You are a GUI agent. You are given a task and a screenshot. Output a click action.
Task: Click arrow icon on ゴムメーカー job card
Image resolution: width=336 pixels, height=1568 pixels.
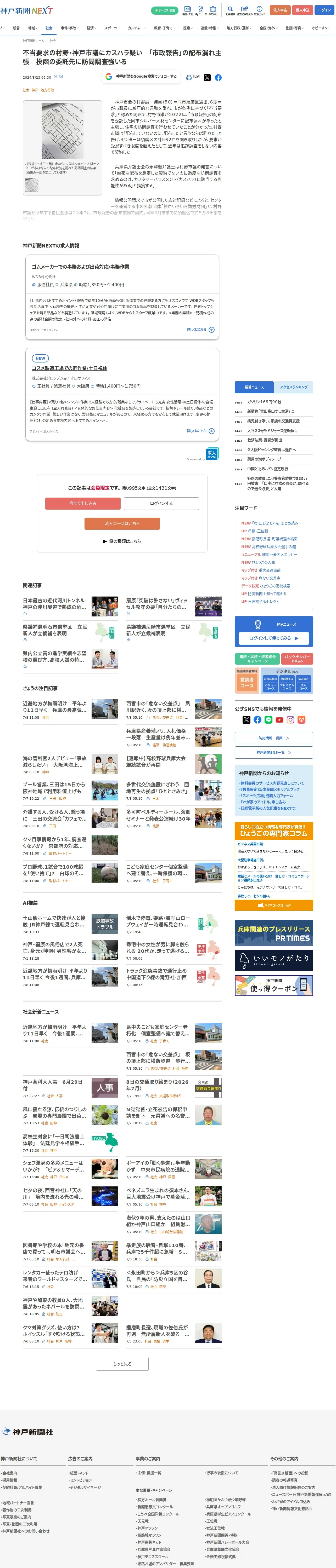pos(212,329)
